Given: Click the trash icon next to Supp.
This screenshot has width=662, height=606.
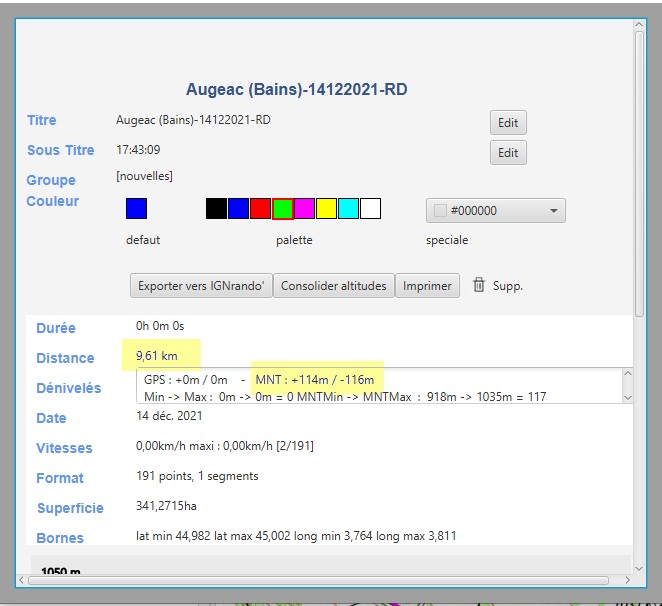Looking at the screenshot, I should [479, 285].
